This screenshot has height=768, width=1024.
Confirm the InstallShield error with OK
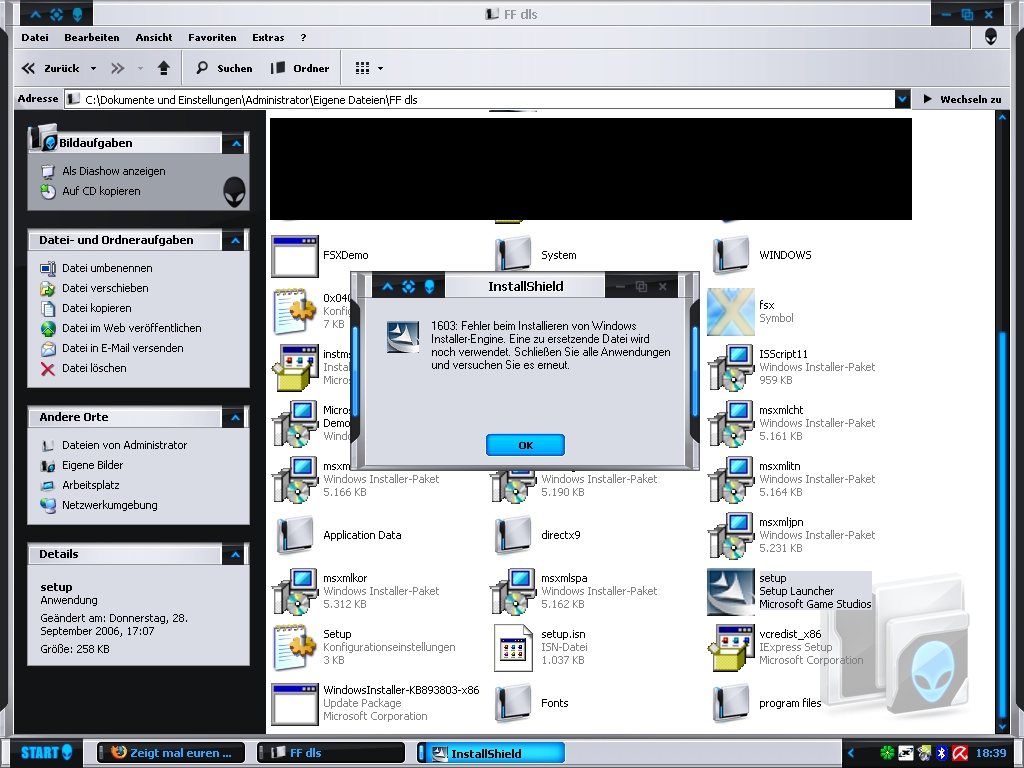525,445
